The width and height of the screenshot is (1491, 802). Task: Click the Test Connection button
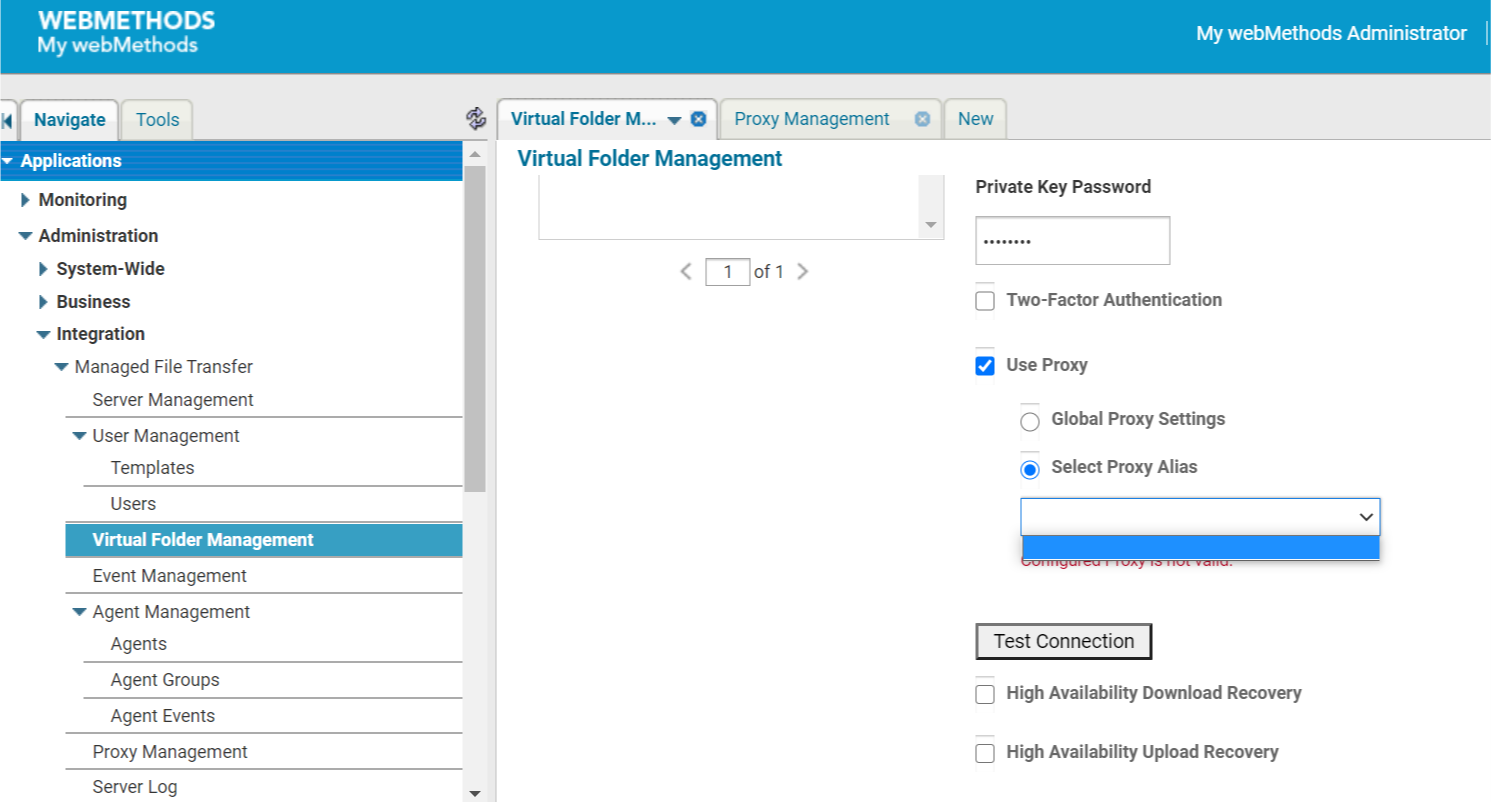[1063, 642]
